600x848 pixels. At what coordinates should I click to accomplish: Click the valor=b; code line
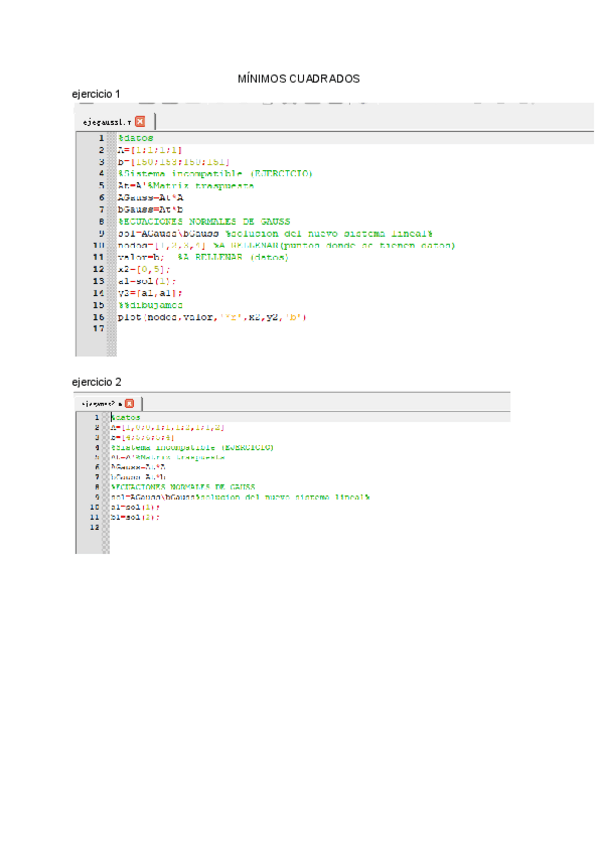138,257
